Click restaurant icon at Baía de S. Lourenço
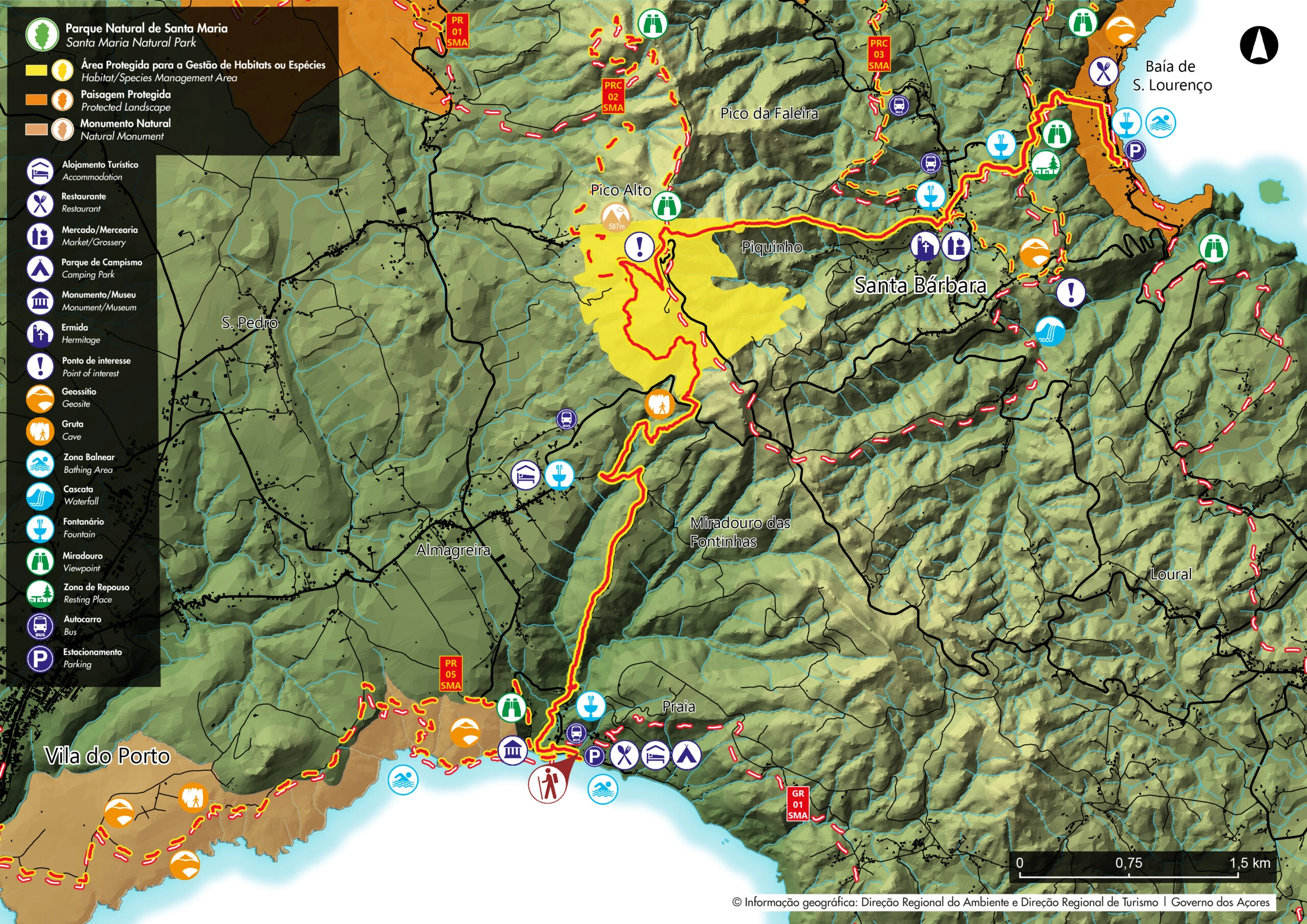Screen dimensions: 1307x924 (x=1103, y=72)
